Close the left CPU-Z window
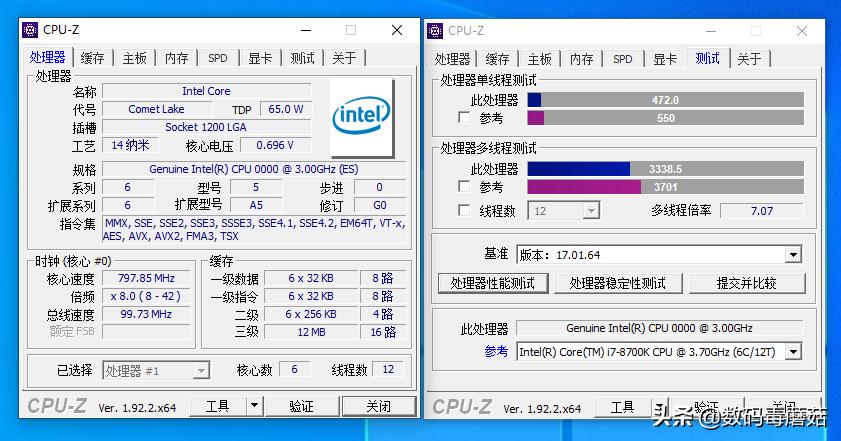The image size is (841, 441). point(397,31)
